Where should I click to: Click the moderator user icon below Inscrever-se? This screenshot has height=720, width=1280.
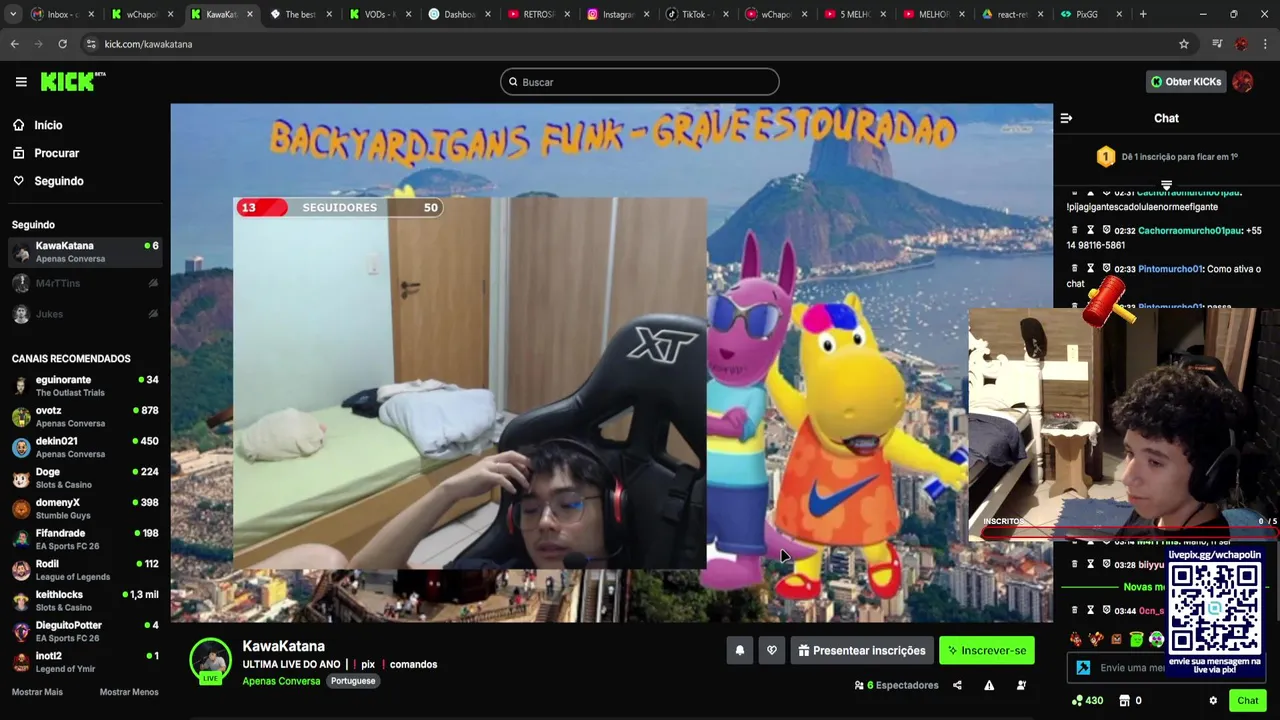pos(1021,685)
